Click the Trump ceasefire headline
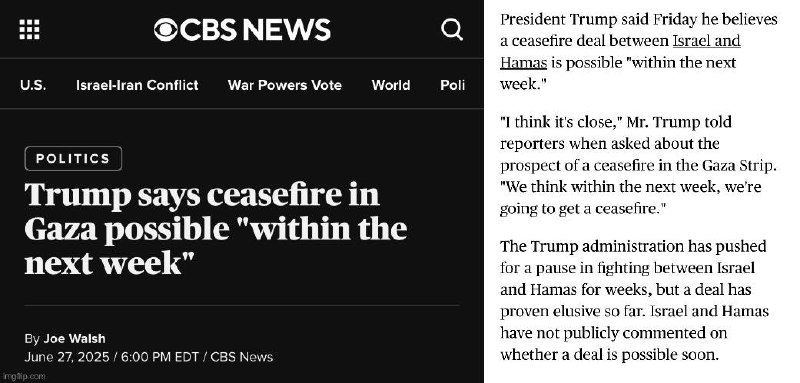The width and height of the screenshot is (800, 383). point(215,229)
